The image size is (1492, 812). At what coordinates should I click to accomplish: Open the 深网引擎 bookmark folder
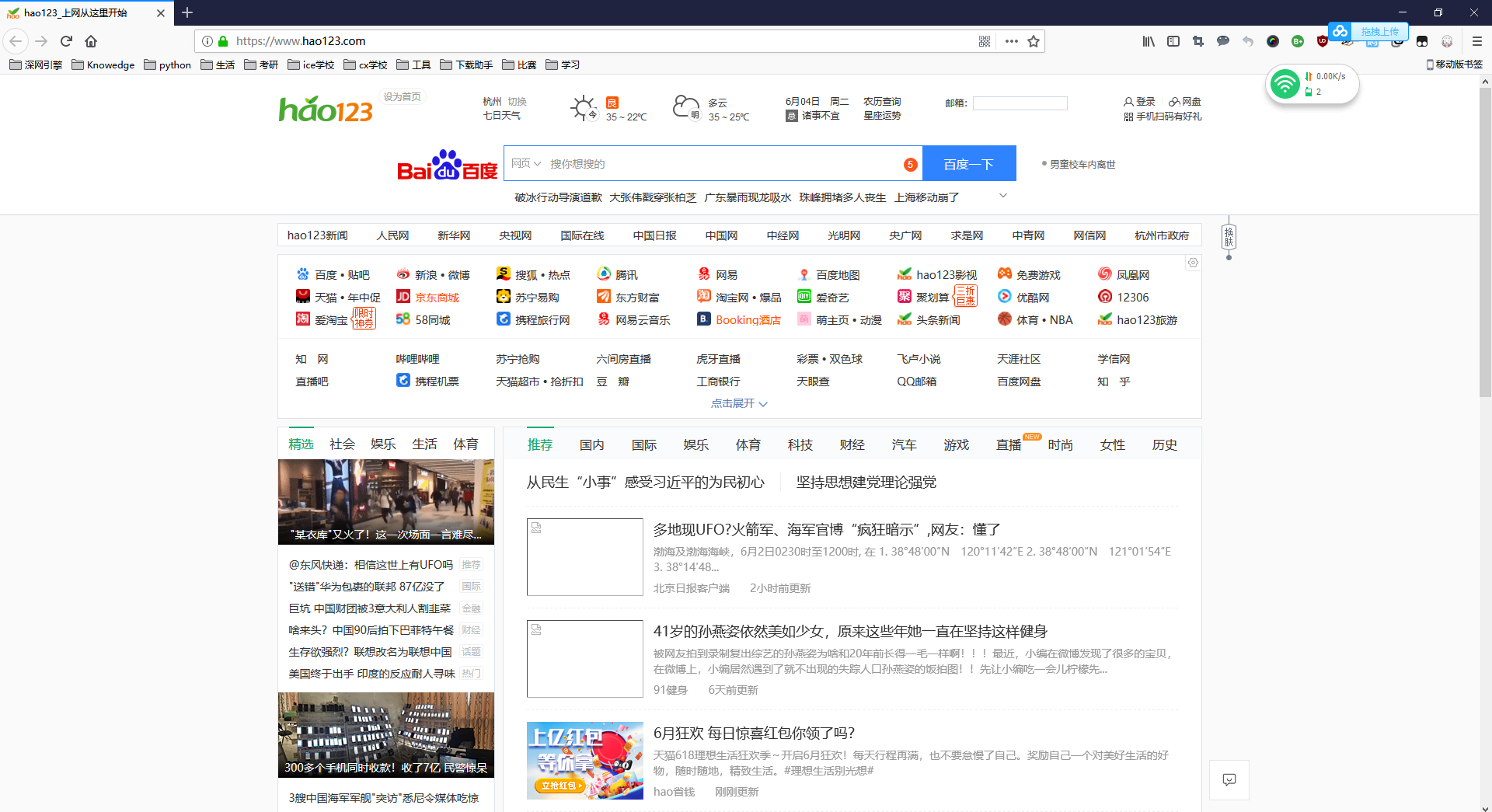[36, 64]
